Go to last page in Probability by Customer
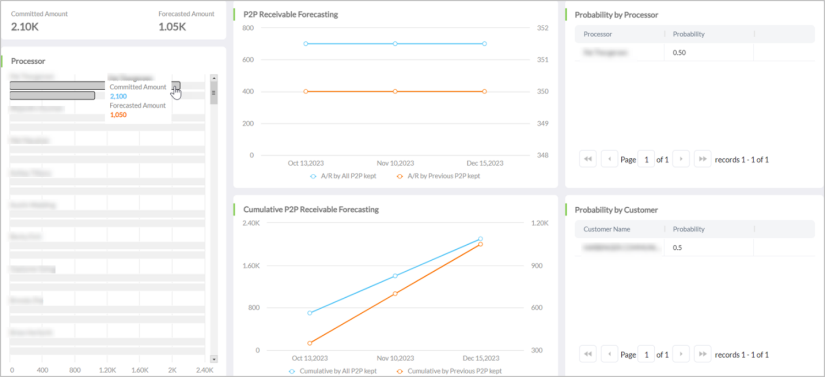 (702, 354)
